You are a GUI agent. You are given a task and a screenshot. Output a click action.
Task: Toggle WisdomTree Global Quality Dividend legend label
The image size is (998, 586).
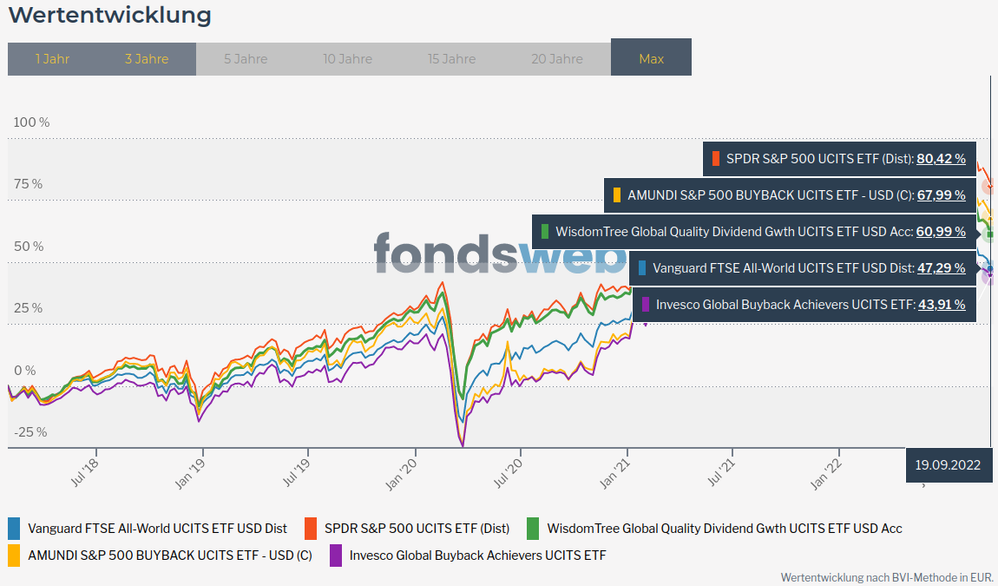point(725,528)
